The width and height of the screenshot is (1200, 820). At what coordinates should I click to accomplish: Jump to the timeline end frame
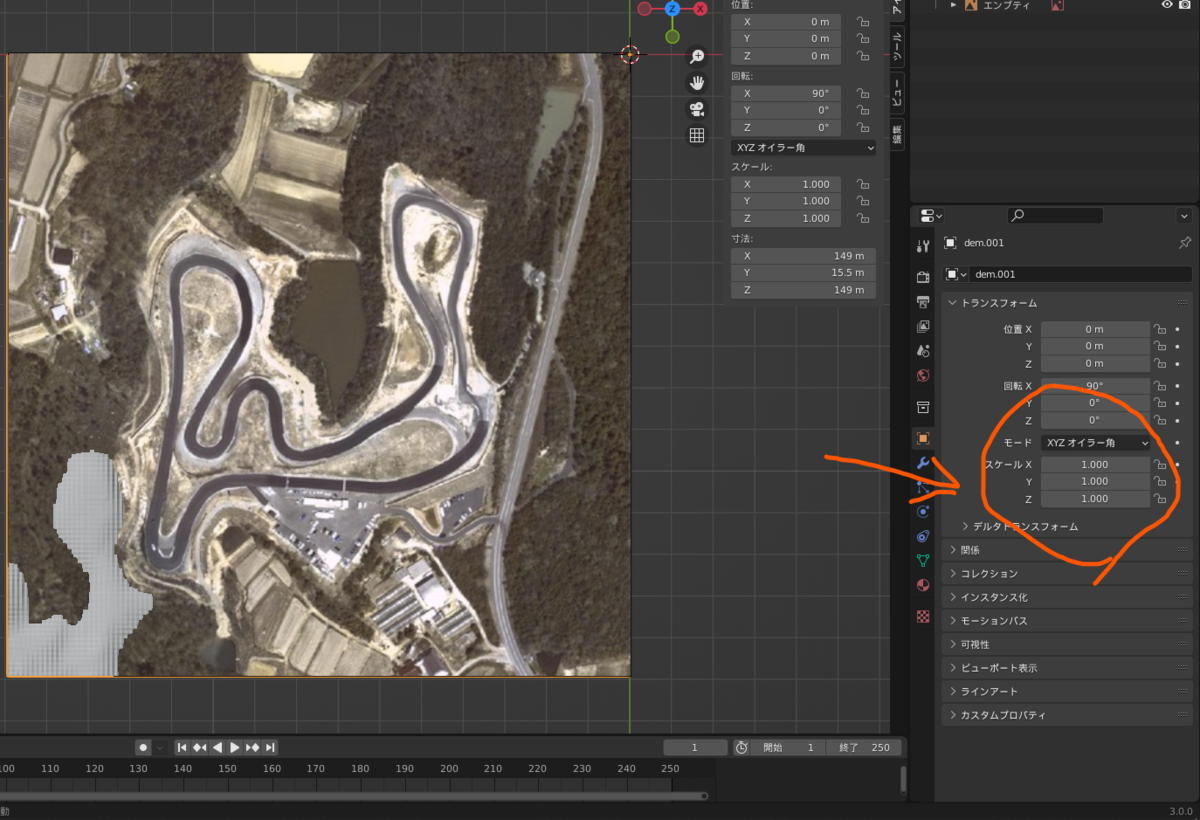coord(270,747)
